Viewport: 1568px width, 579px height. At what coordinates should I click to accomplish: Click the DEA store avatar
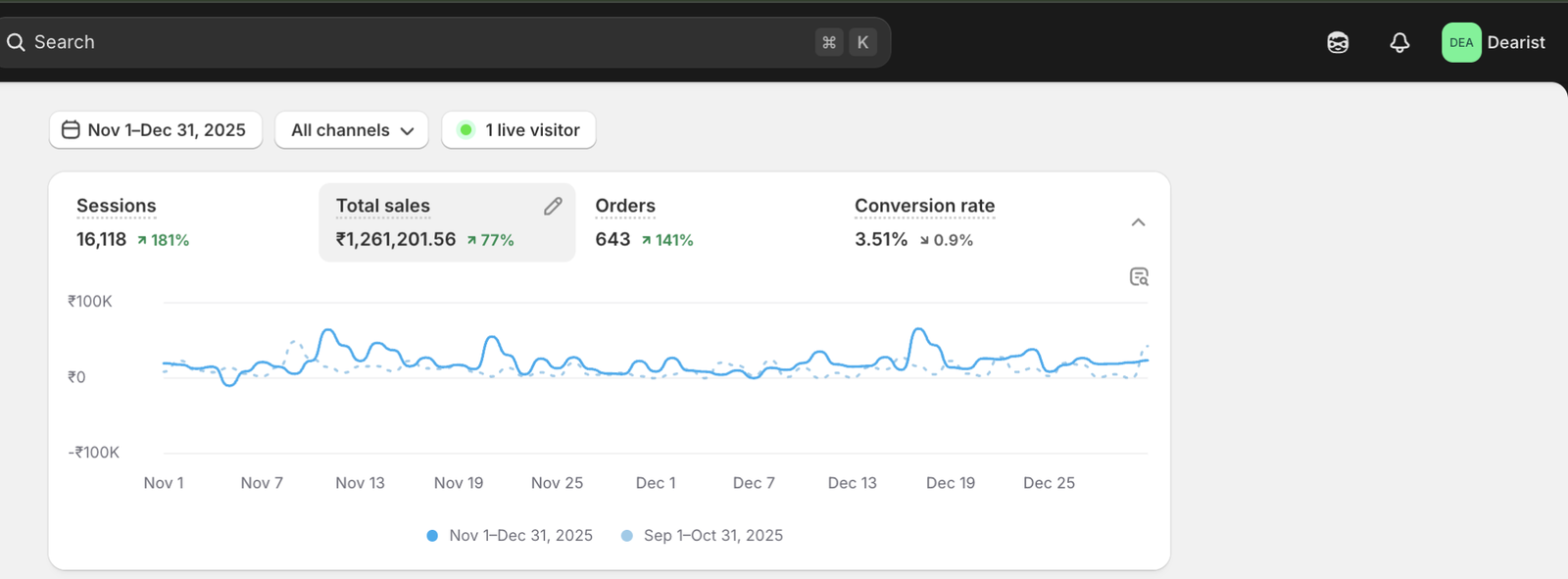pyautogui.click(x=1460, y=42)
